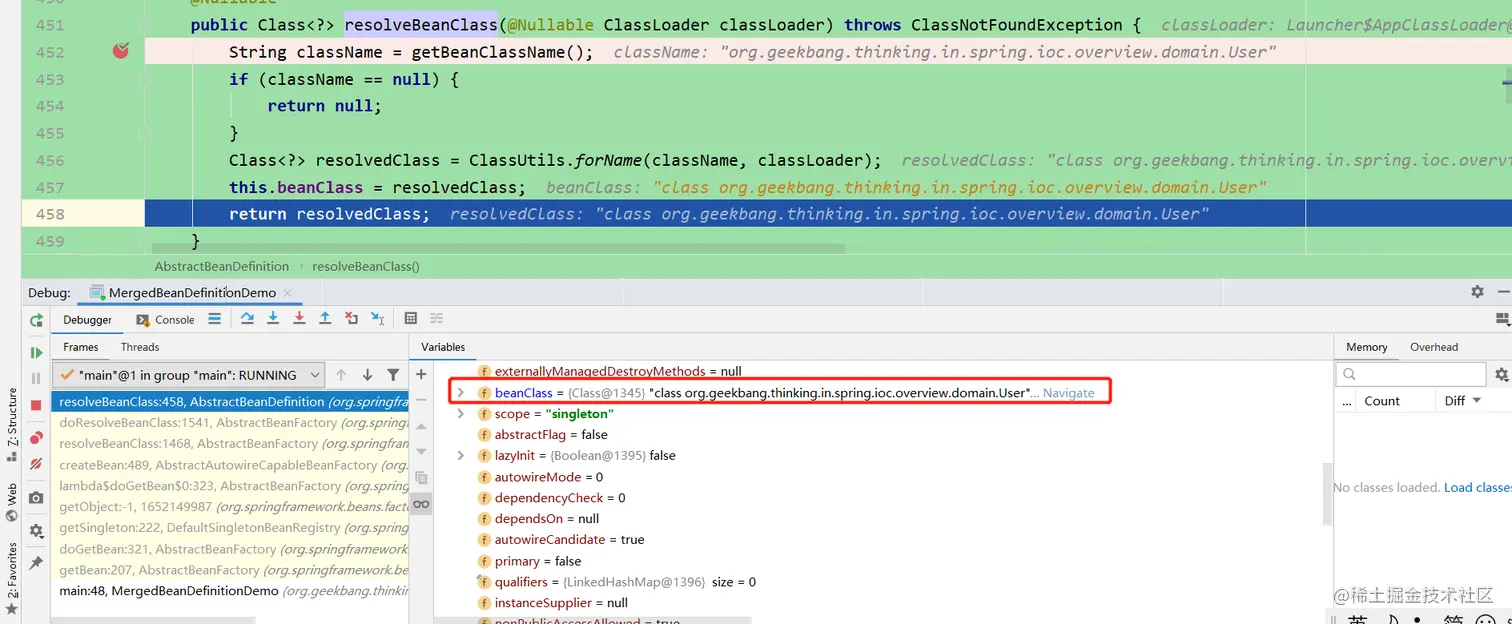The image size is (1512, 624).
Task: Expand the scope variable node
Action: coord(460,414)
